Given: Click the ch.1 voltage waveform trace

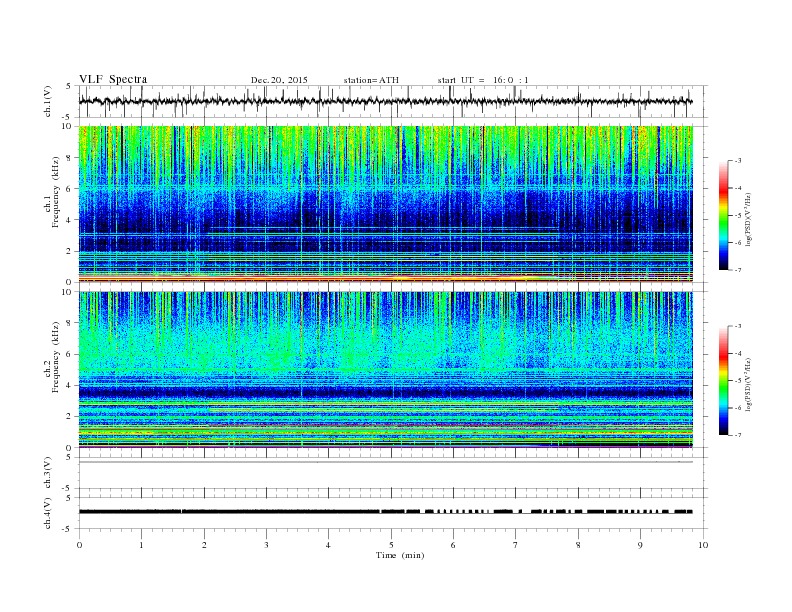Looking at the screenshot, I should point(385,101).
